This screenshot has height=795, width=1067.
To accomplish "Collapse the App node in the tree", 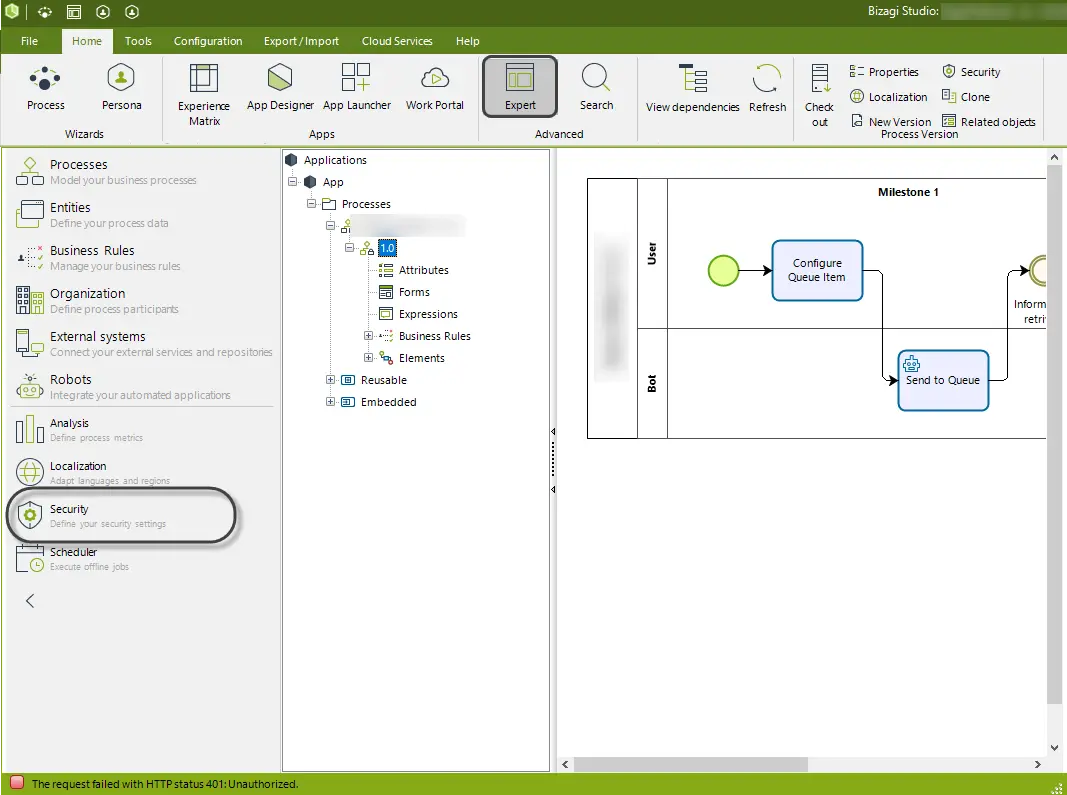I will (x=293, y=182).
